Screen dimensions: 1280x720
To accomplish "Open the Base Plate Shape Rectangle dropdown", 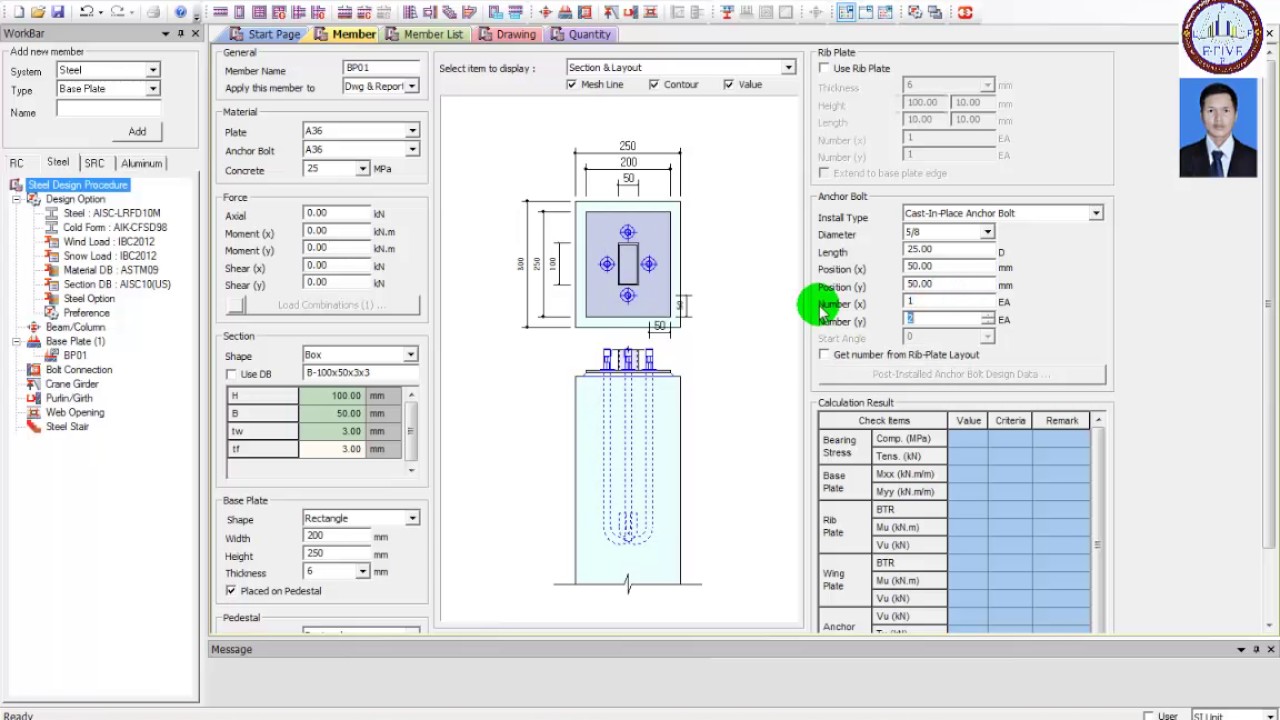I will coord(412,518).
